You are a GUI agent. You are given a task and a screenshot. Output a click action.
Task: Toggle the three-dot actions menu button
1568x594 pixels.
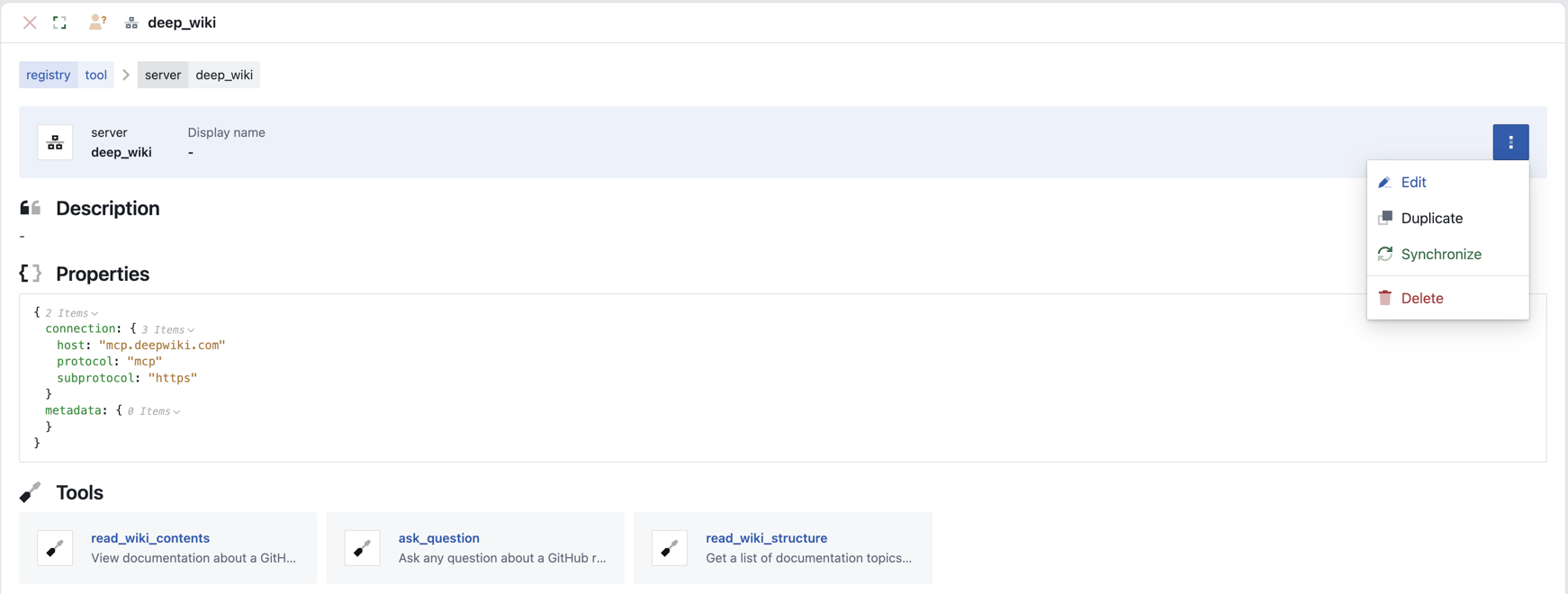[1510, 142]
